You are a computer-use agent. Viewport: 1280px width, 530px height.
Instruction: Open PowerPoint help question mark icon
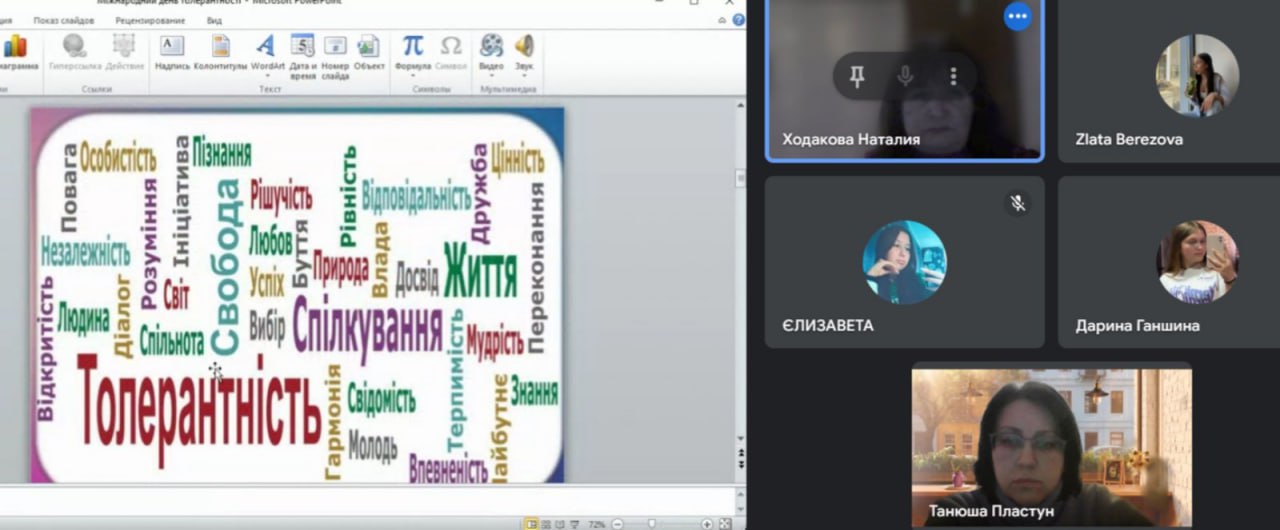(736, 20)
